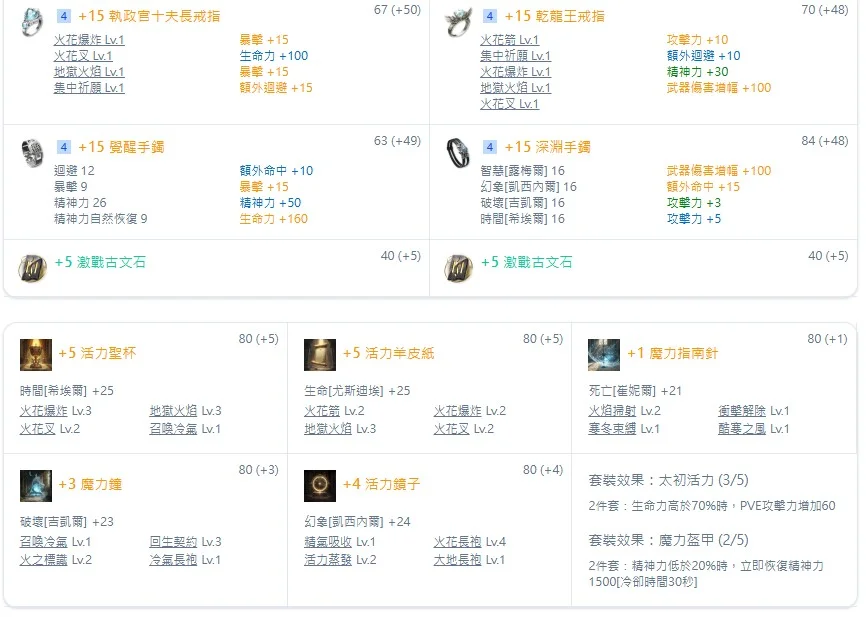
Task: Select the 活力鏡子 mirror icon
Action: click(x=320, y=486)
